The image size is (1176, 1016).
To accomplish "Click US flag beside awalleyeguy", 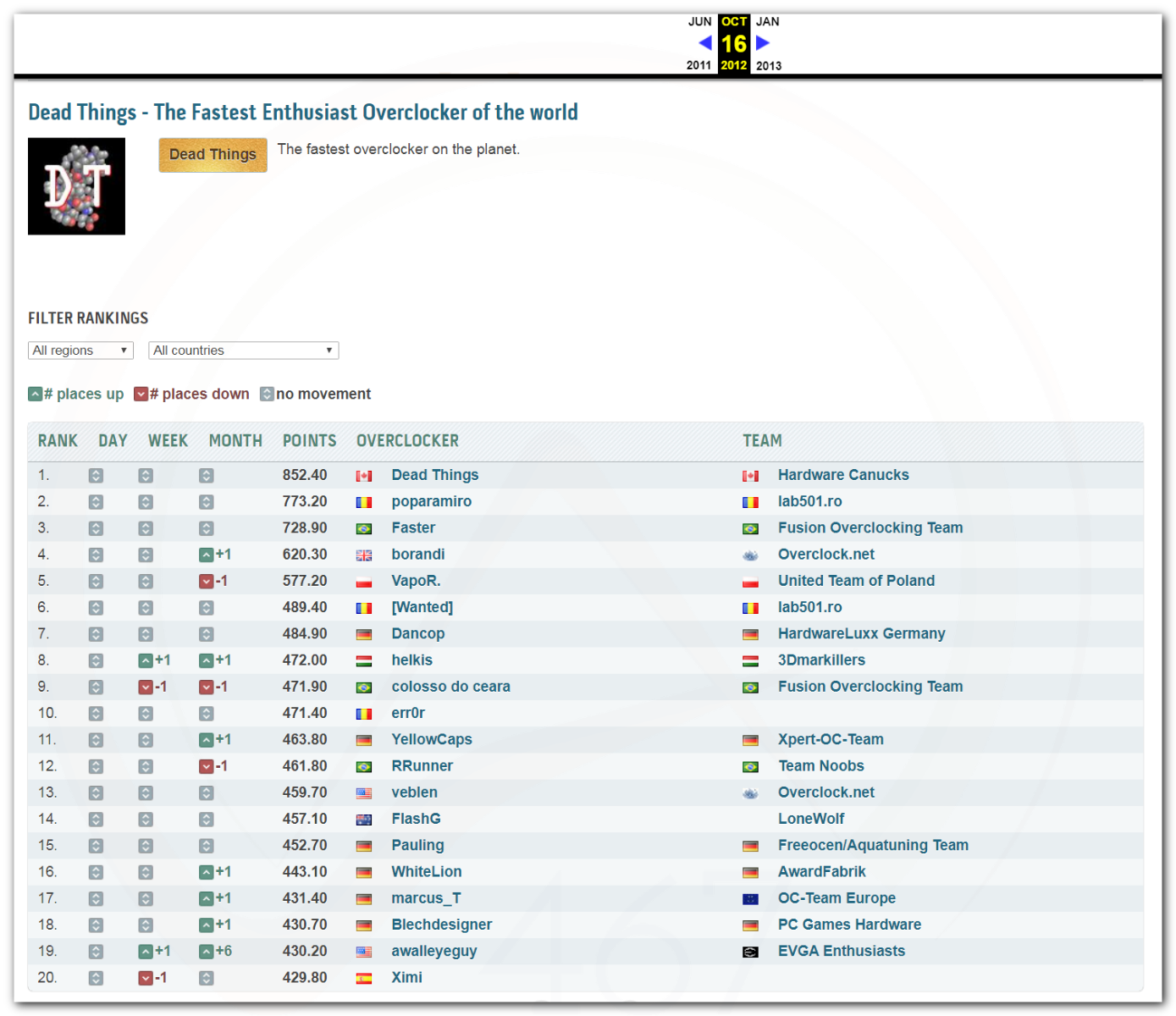I will (x=364, y=952).
